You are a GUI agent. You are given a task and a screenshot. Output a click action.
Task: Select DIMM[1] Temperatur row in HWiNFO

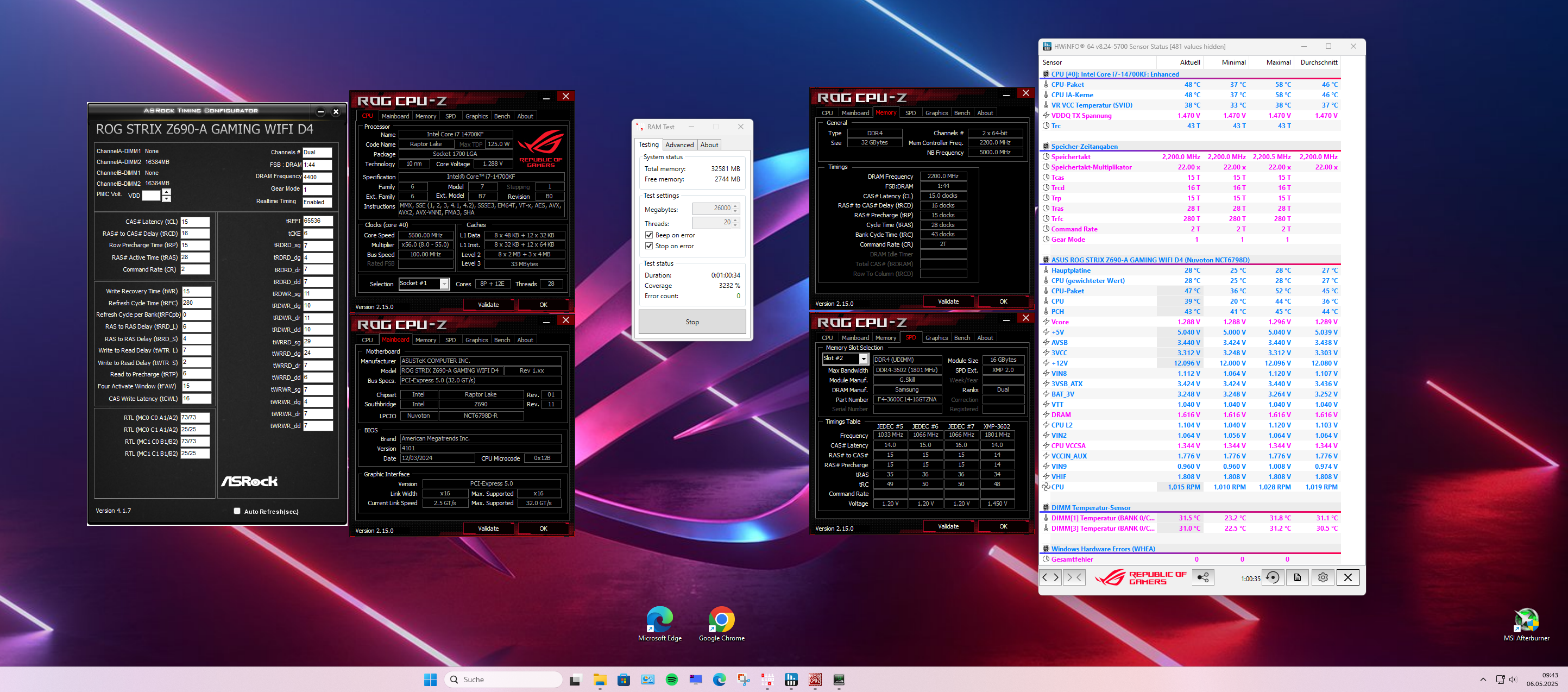1190,518
